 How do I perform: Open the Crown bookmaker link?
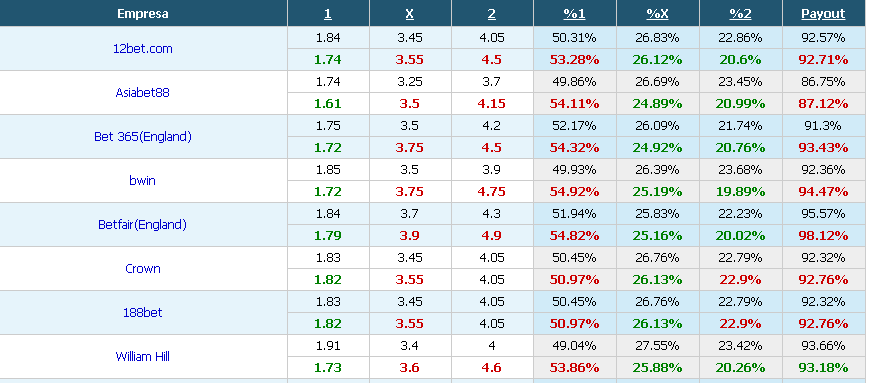143,268
